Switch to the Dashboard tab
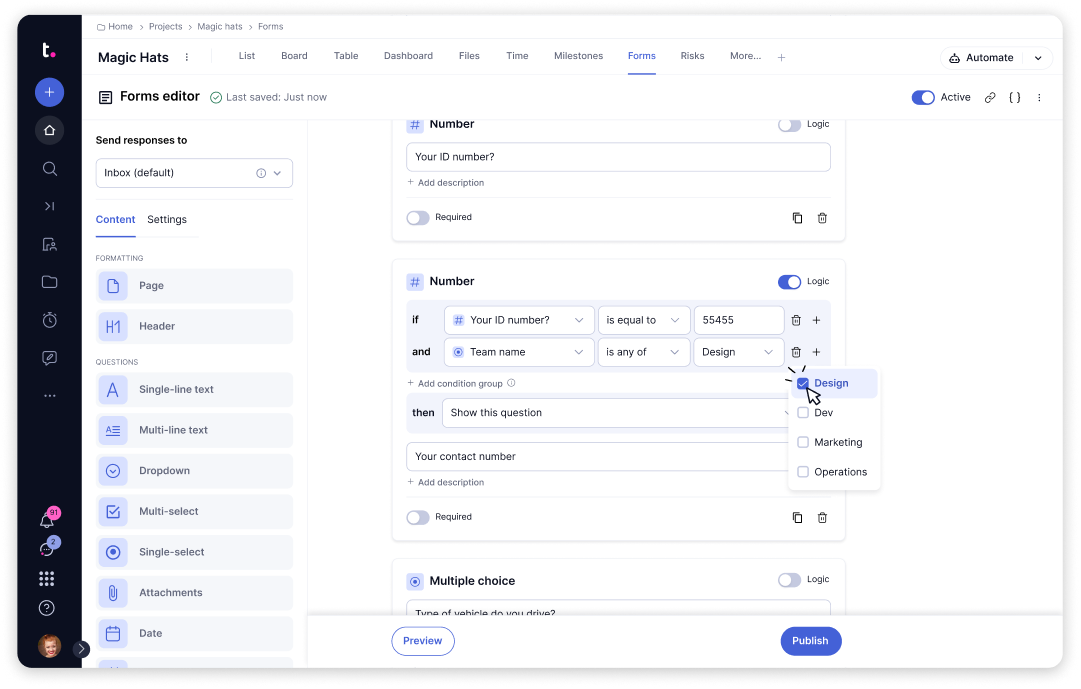The image size is (1081, 689). tap(408, 56)
